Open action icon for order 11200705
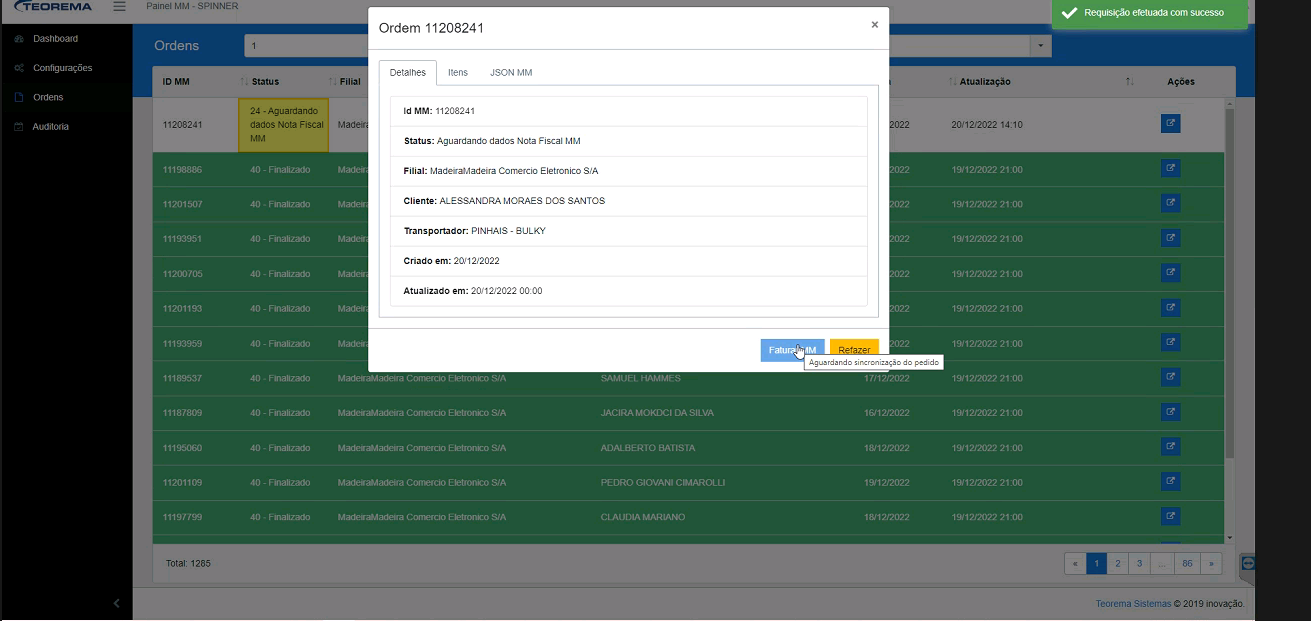The image size is (1311, 621). click(1170, 273)
